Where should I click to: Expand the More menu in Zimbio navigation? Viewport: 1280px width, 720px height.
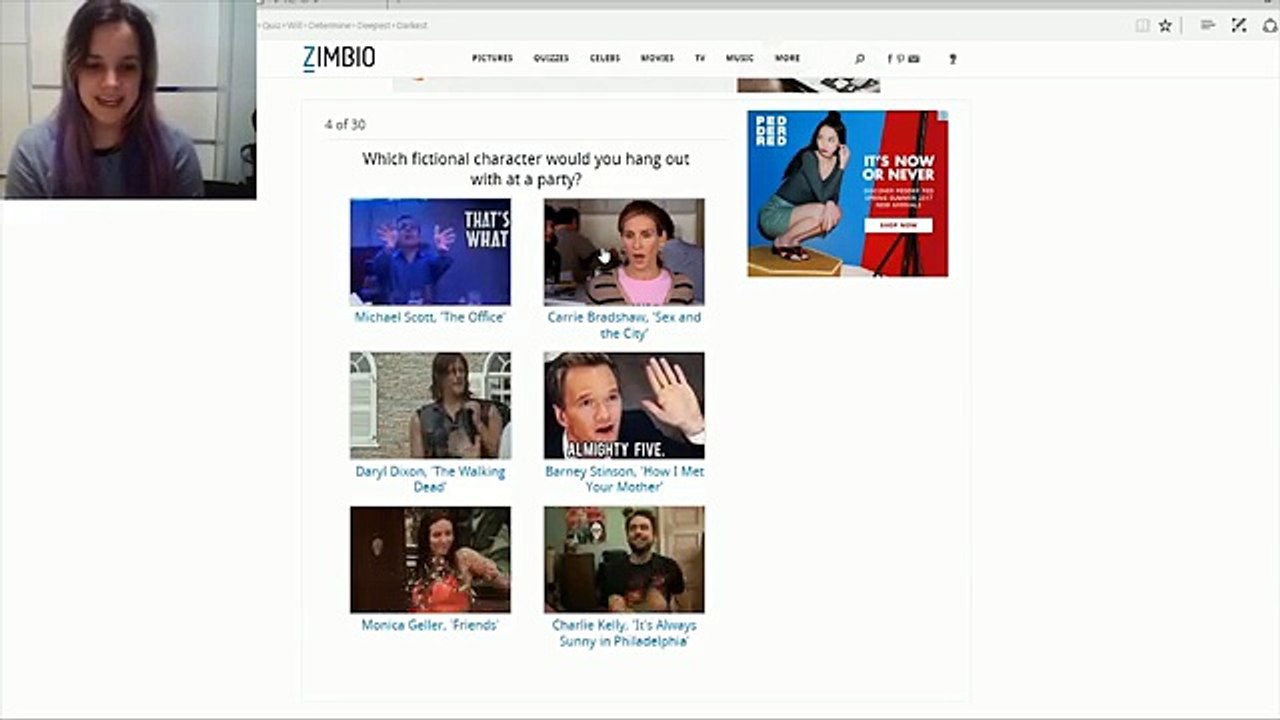787,59
